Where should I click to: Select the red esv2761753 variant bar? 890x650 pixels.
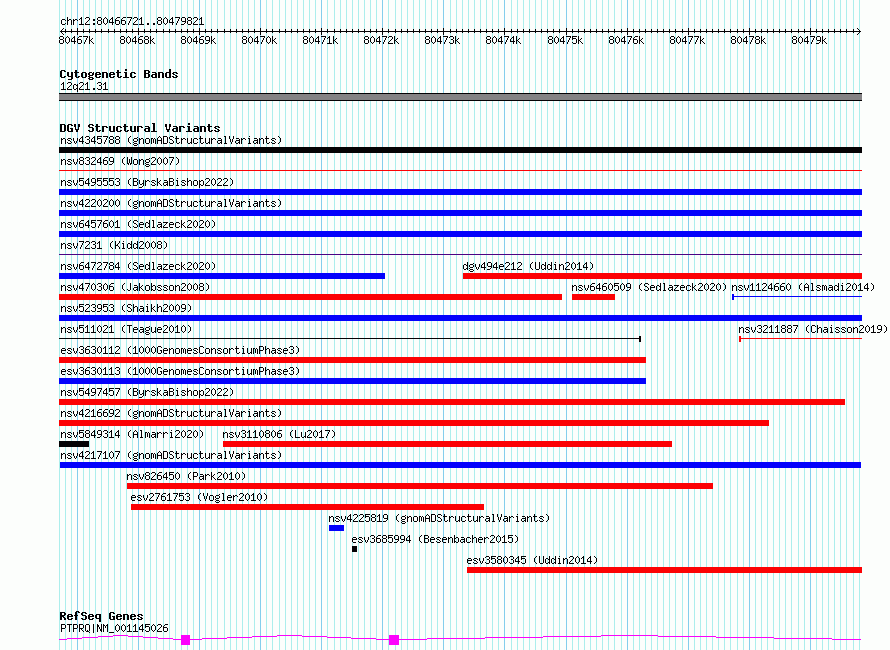[307, 507]
